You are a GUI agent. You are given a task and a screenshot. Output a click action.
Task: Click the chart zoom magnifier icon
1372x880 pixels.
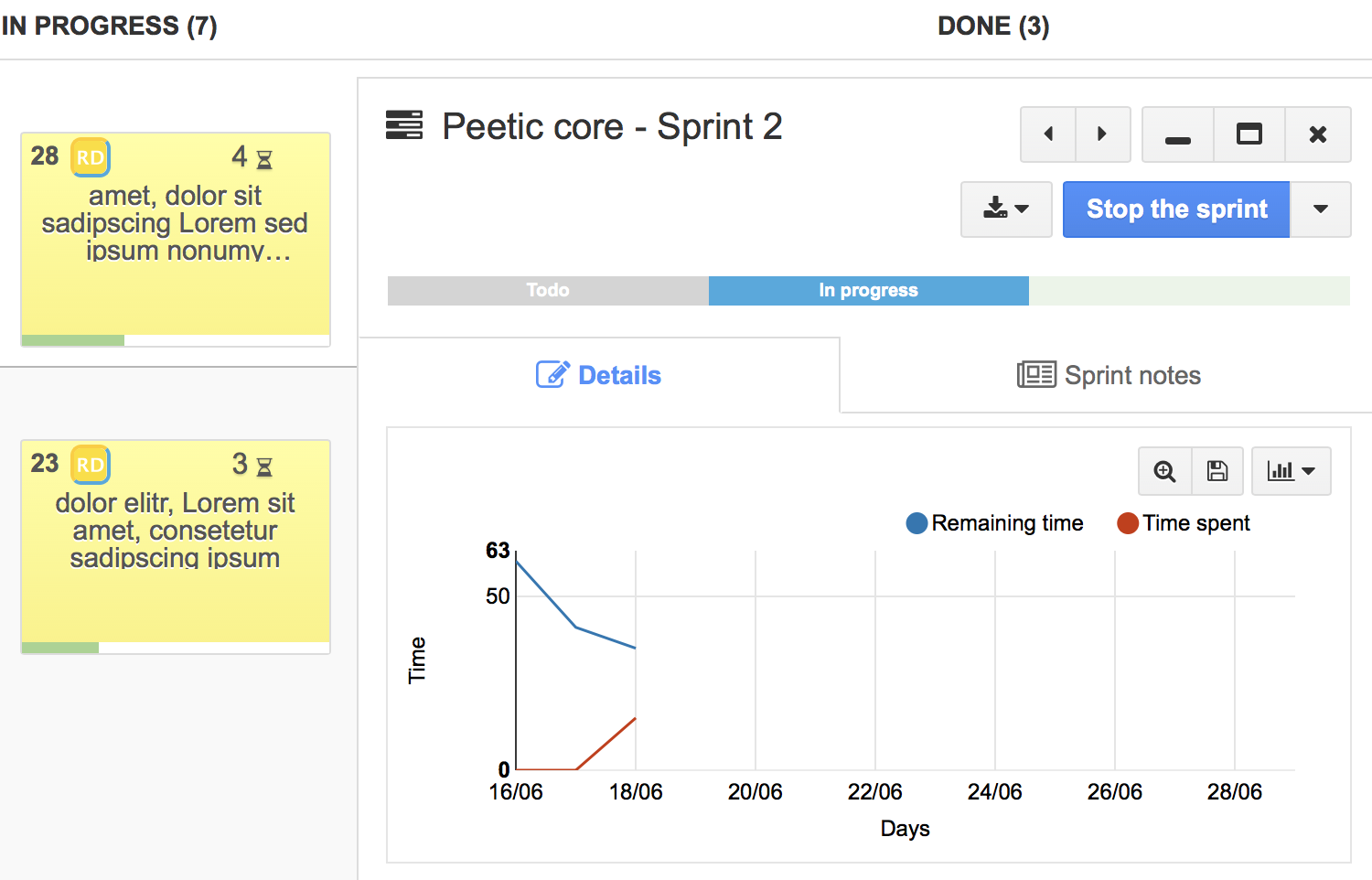click(x=1164, y=471)
